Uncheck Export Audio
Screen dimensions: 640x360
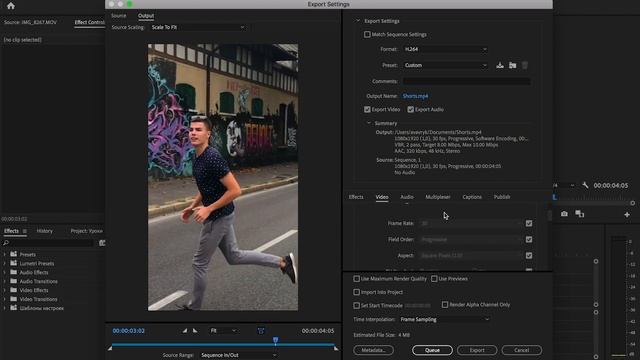pos(410,109)
